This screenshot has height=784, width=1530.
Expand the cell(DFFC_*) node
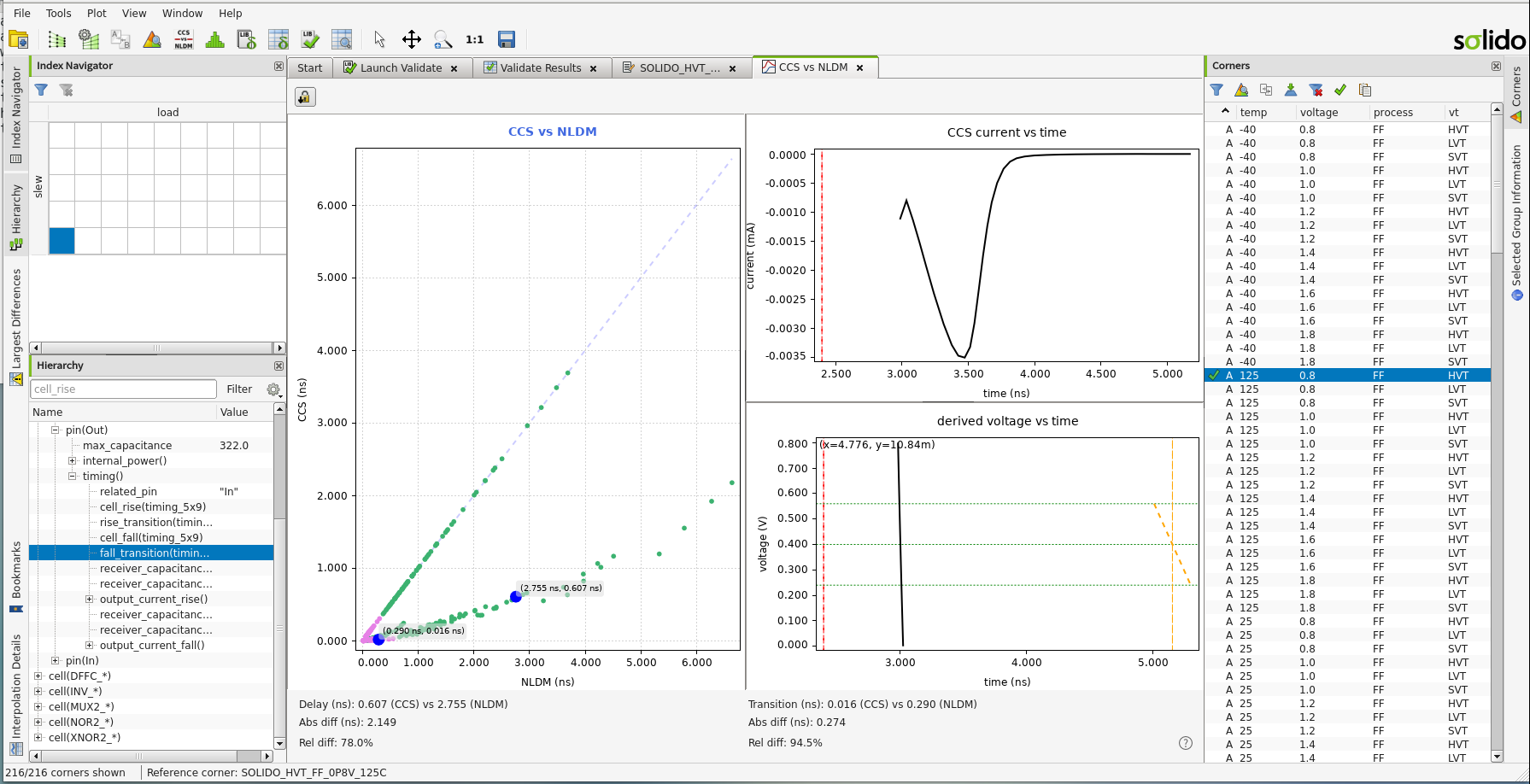(38, 676)
